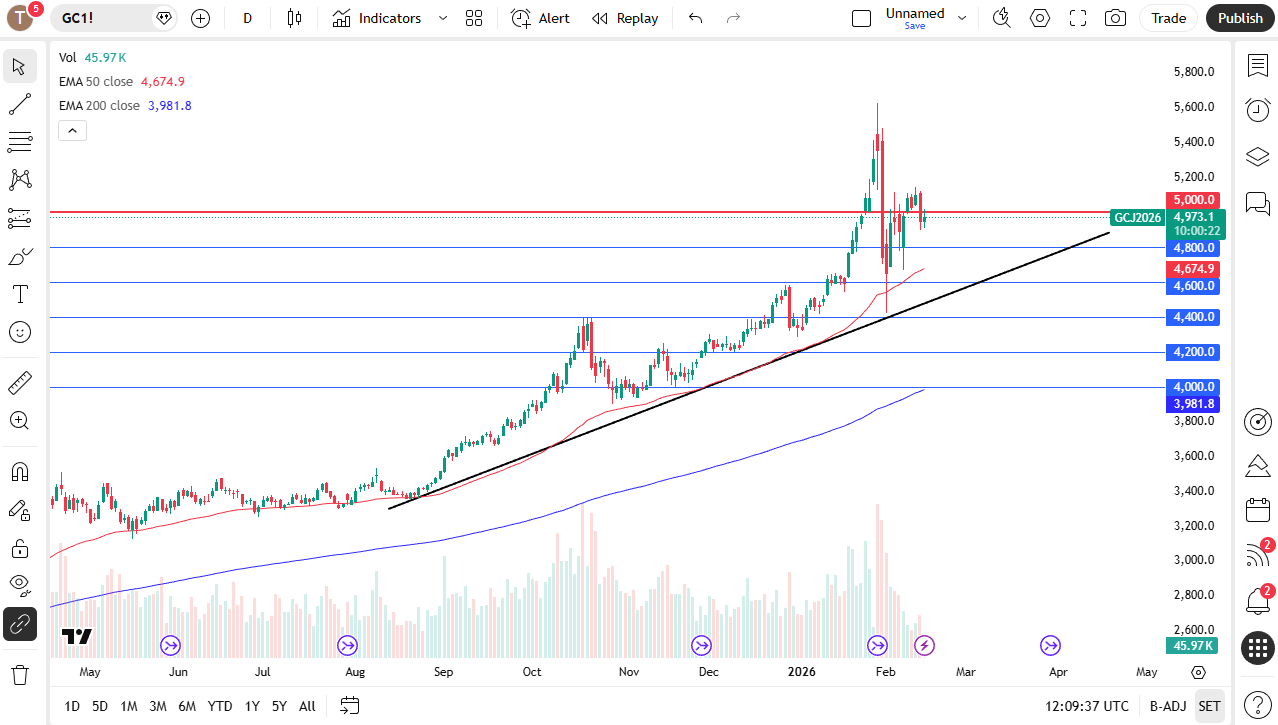Enter fullscreen mode
Screen dimensions: 1278x725
click(1078, 18)
